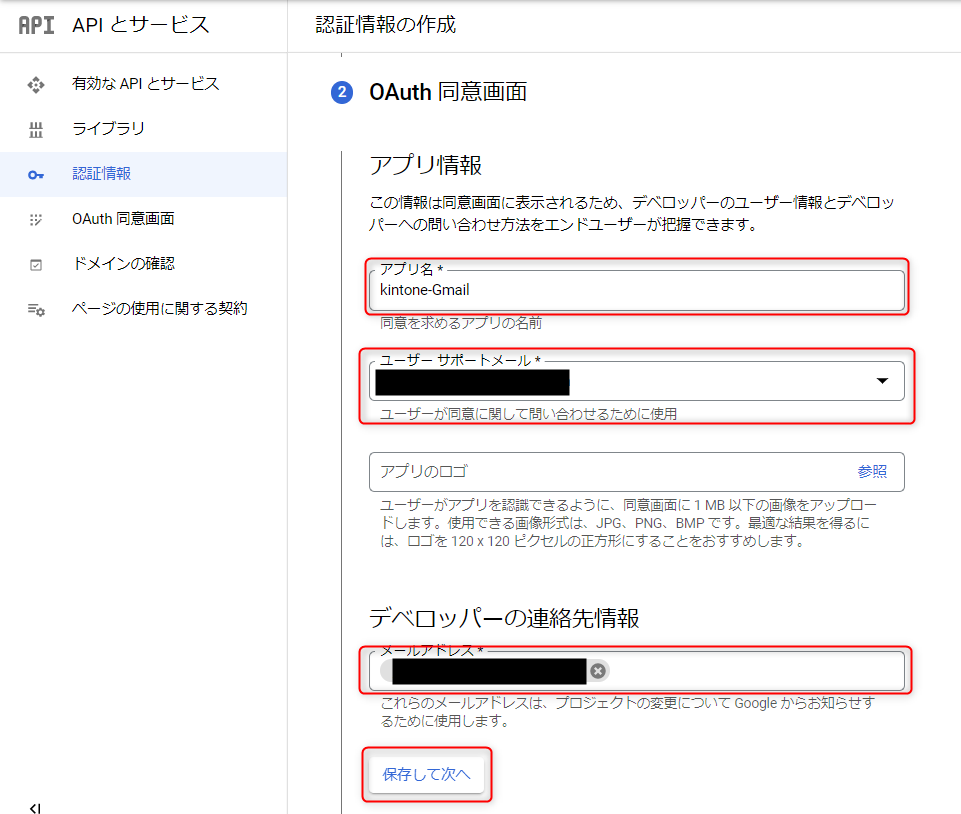Click inside the developer メールアドレス field

[750, 671]
